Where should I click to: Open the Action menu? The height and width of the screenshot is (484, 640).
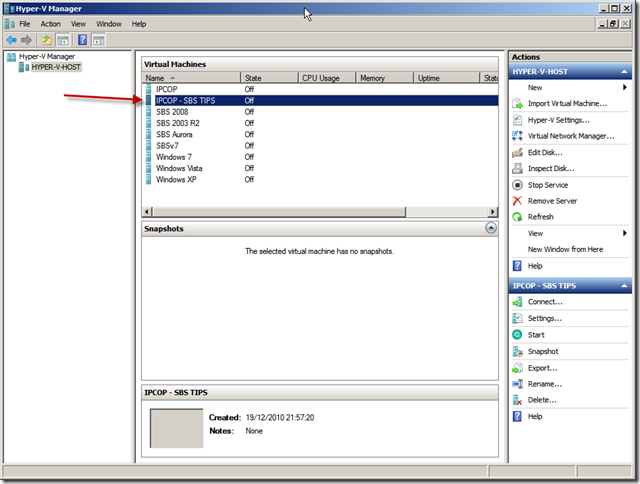coord(50,23)
